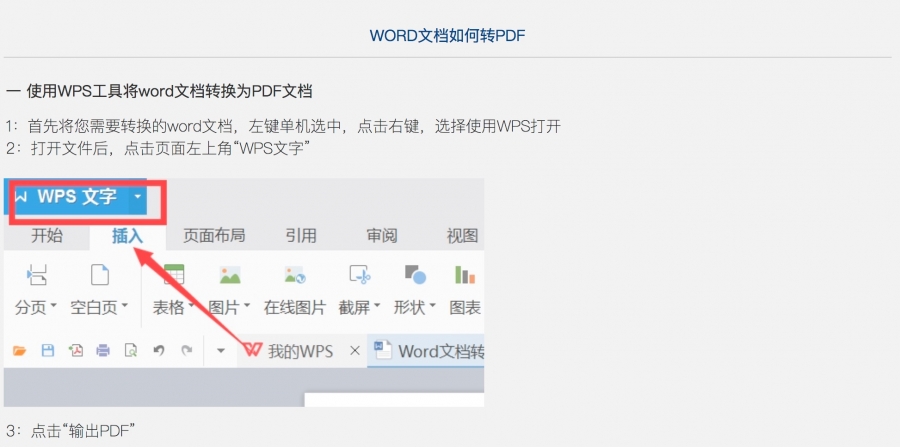Click the export to PDF quick toolbar icon
This screenshot has height=447, width=900.
[x=75, y=351]
